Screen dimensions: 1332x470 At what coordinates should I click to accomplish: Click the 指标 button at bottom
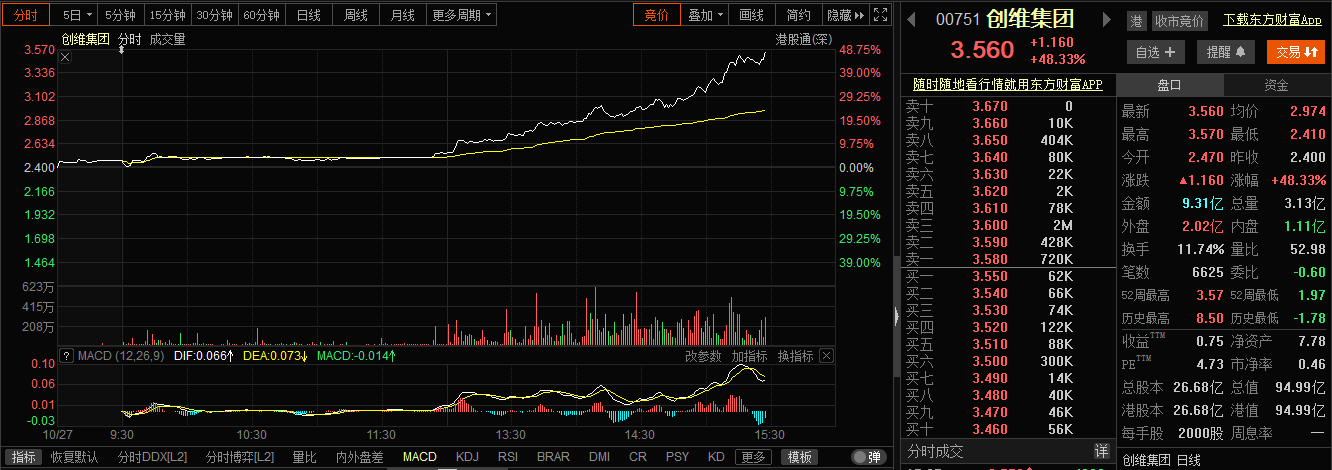23,457
